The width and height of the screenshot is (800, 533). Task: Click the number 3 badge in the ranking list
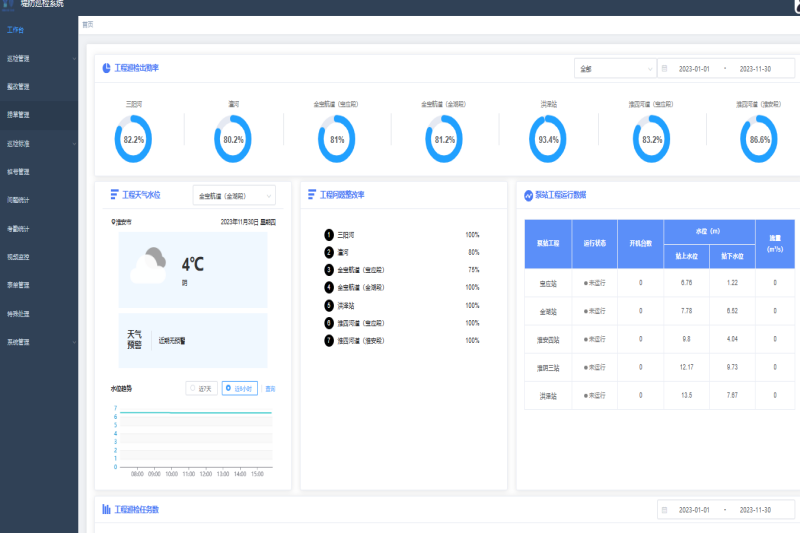point(329,270)
